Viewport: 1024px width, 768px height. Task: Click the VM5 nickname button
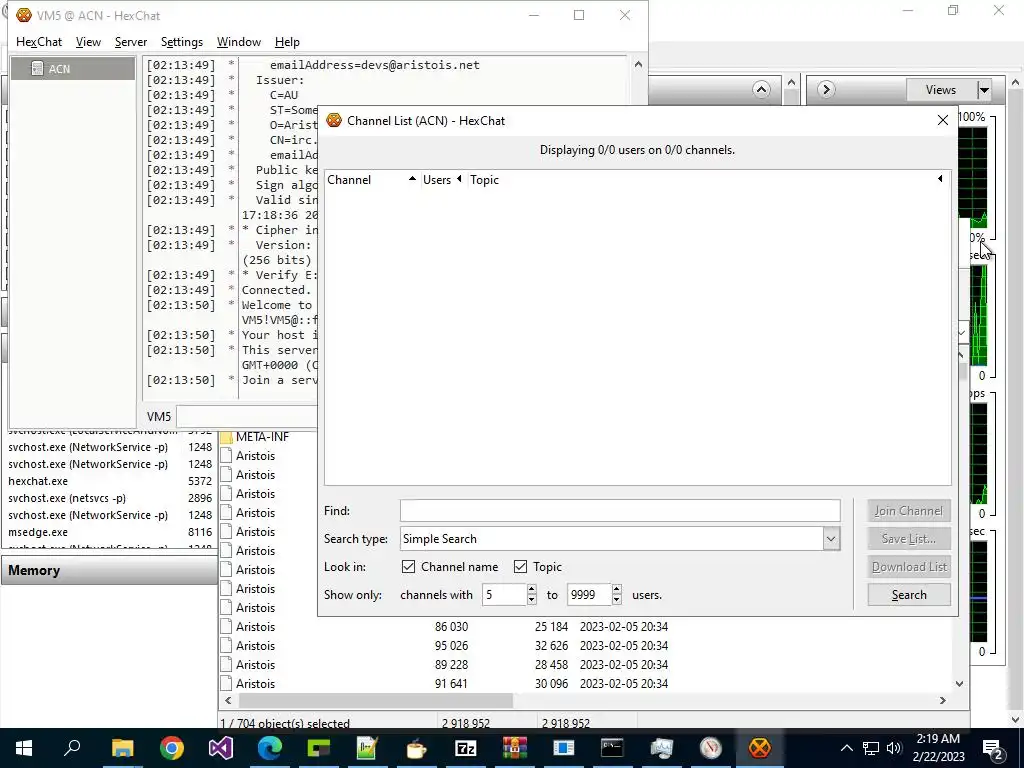tap(159, 417)
